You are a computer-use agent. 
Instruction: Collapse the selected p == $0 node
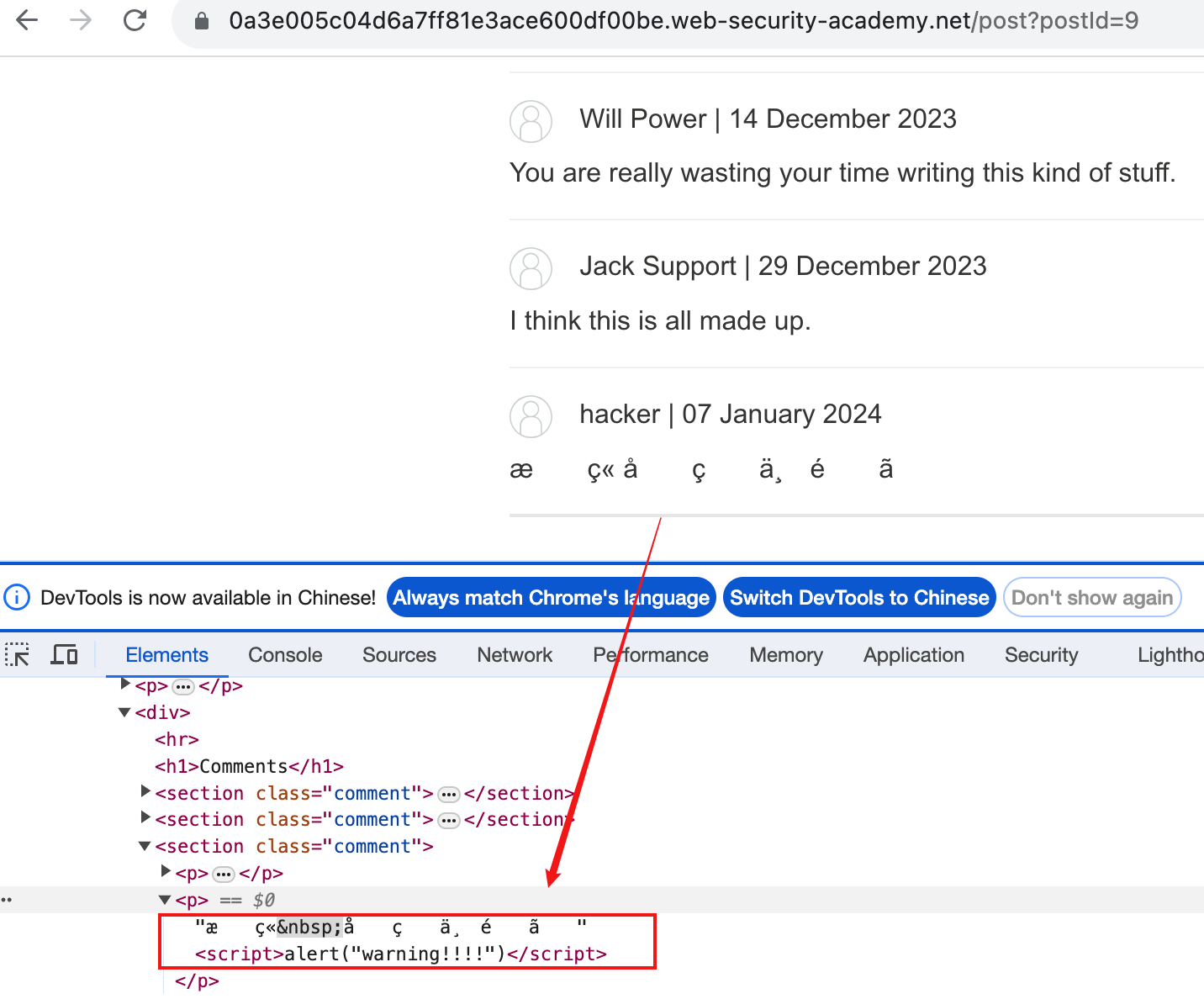165,900
